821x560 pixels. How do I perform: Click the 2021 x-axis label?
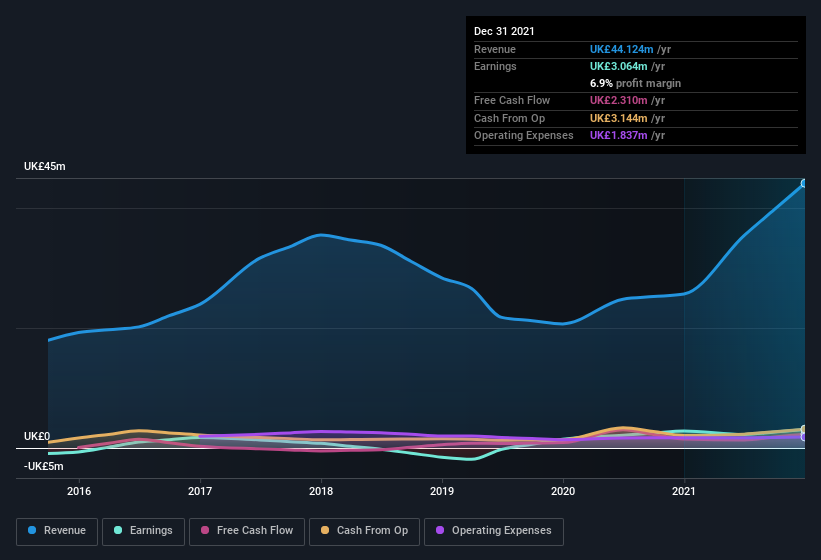click(684, 491)
